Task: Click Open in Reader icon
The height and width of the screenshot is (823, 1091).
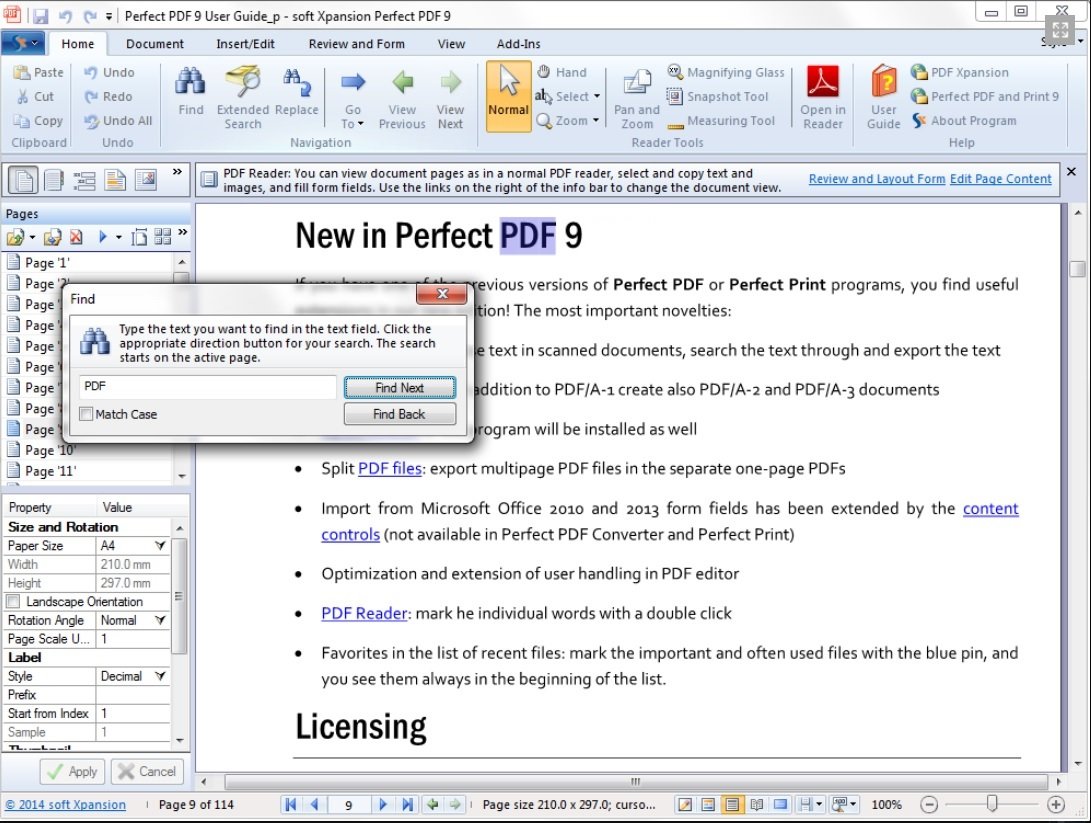Action: (823, 84)
